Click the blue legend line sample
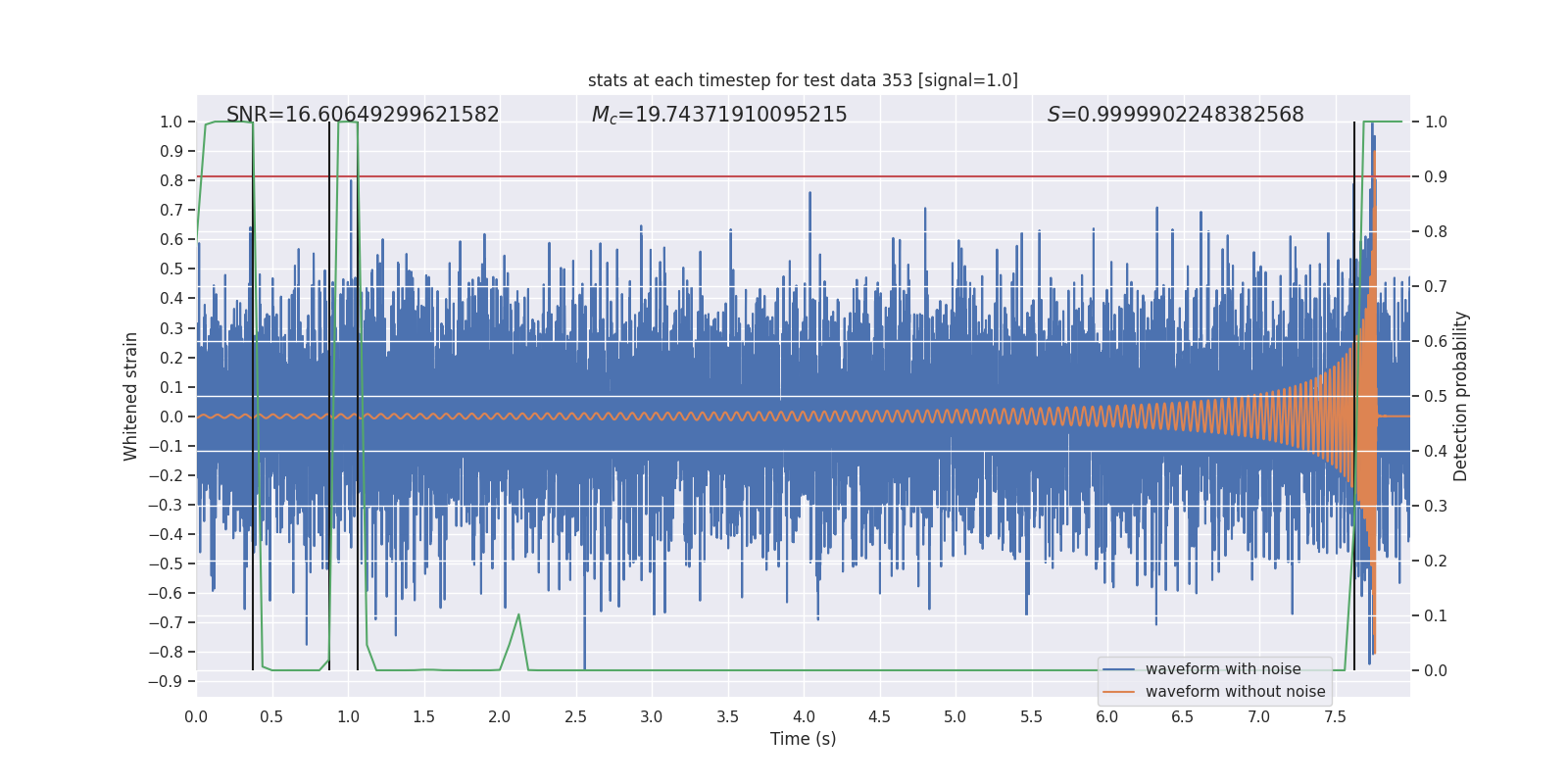The image size is (1568, 784). (1118, 669)
